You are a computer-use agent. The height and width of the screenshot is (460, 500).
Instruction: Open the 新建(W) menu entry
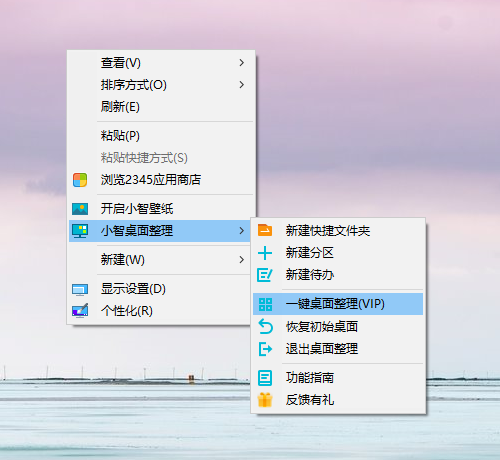[x=160, y=260]
